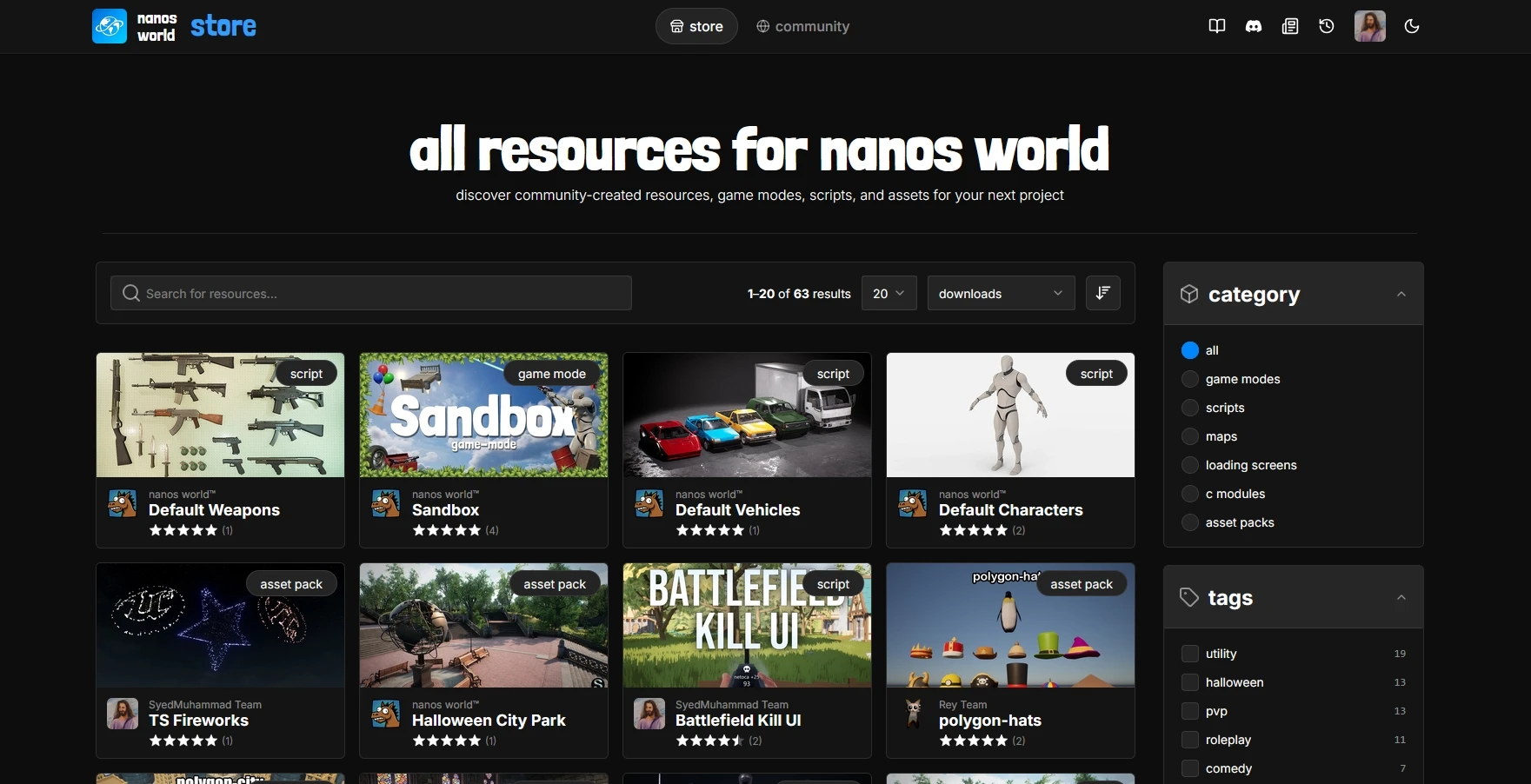The width and height of the screenshot is (1531, 784).
Task: Click 'asset pack' badge on TS Fireworks card
Action: pos(291,584)
